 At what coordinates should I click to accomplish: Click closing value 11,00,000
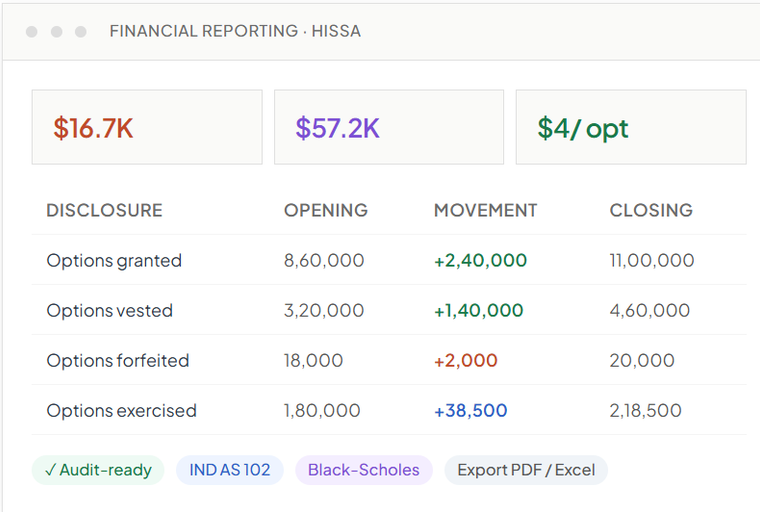[652, 261]
